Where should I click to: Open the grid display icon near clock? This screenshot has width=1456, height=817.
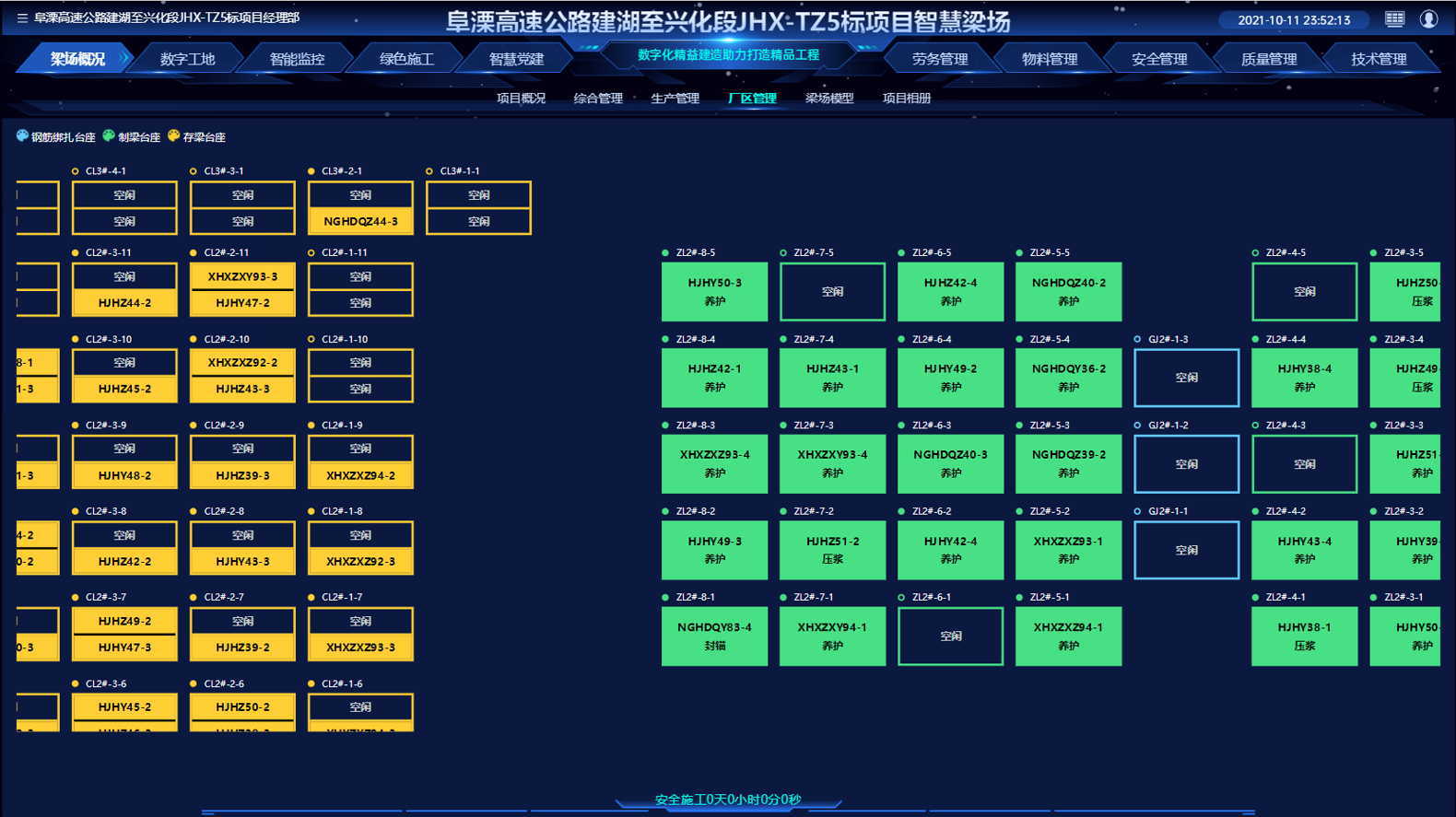[x=1394, y=19]
